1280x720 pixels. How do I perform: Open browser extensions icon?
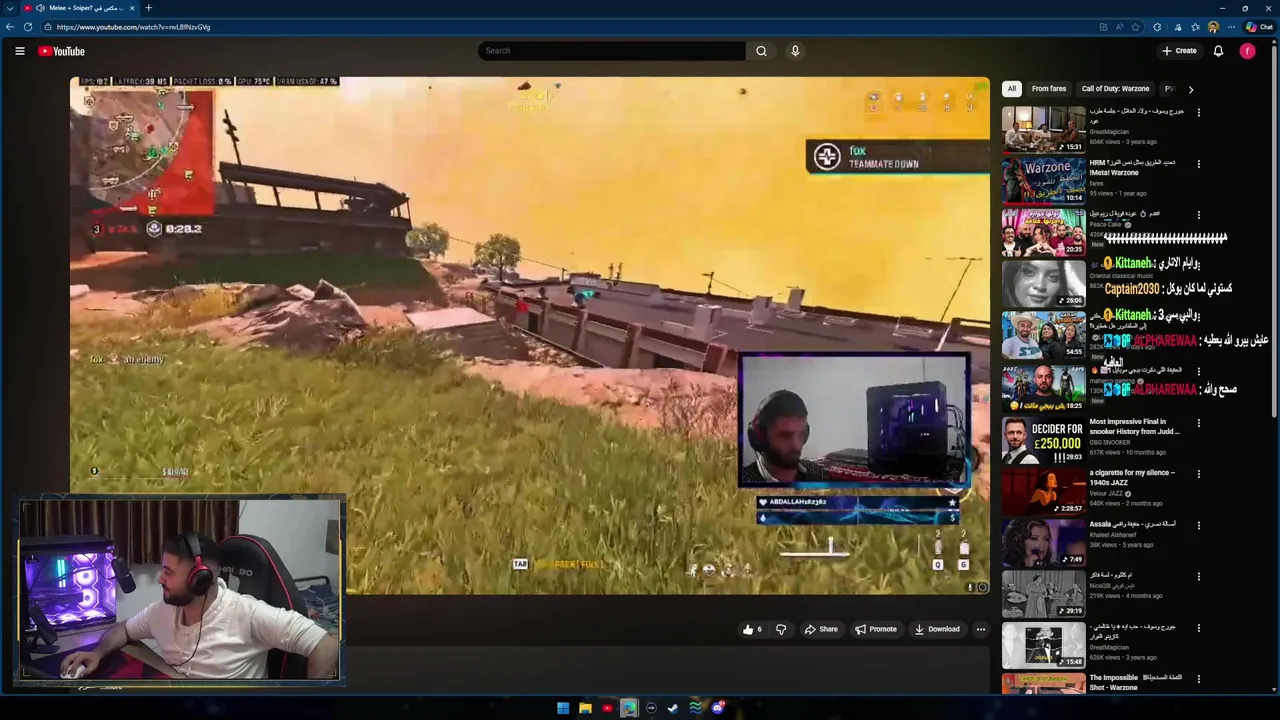pos(1157,27)
